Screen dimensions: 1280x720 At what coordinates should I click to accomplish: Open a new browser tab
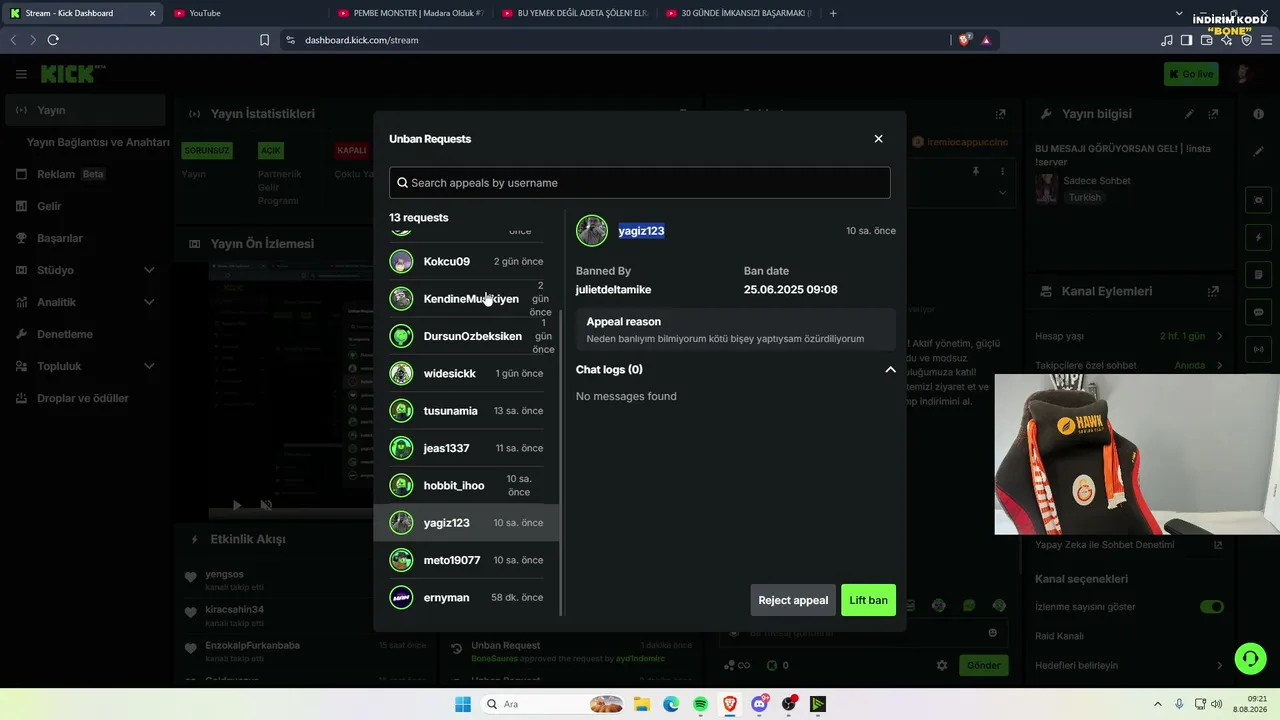click(833, 13)
